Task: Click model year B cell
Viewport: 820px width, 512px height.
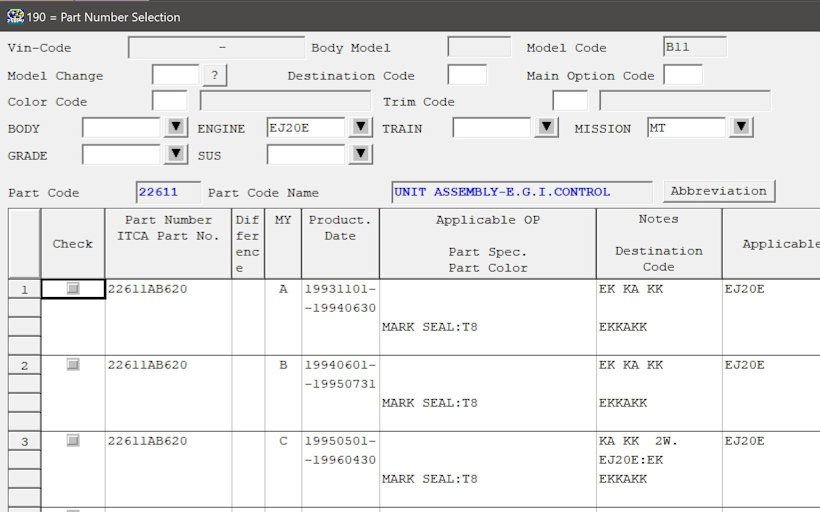Action: pyautogui.click(x=283, y=365)
